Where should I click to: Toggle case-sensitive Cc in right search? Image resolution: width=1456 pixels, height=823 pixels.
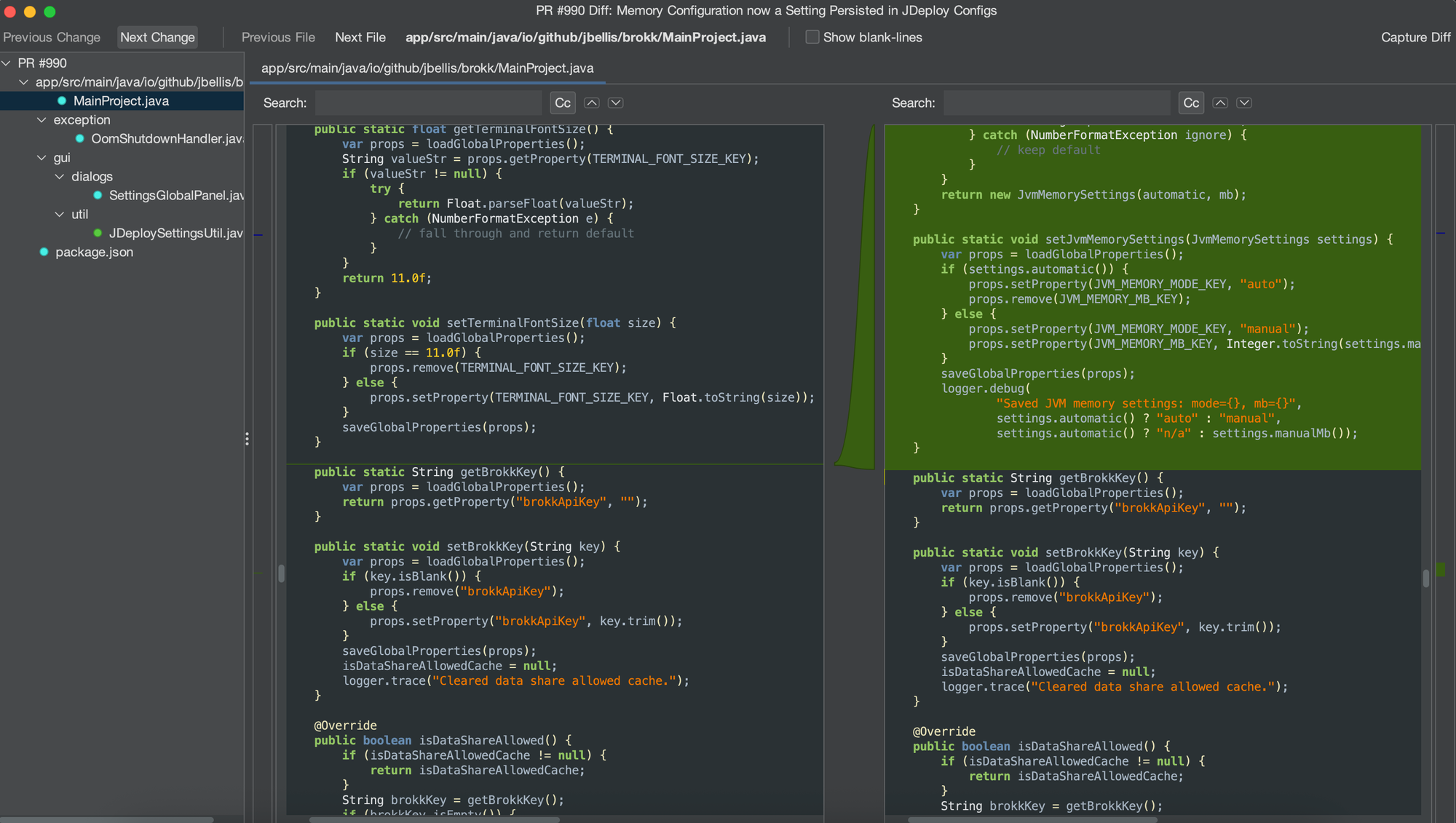[x=1191, y=103]
